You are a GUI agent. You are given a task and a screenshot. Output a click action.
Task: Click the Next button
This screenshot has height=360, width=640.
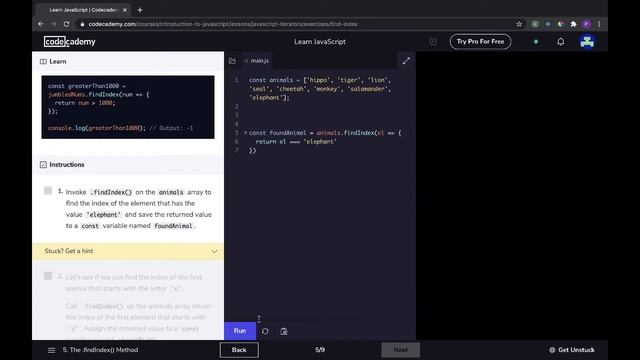click(x=400, y=350)
